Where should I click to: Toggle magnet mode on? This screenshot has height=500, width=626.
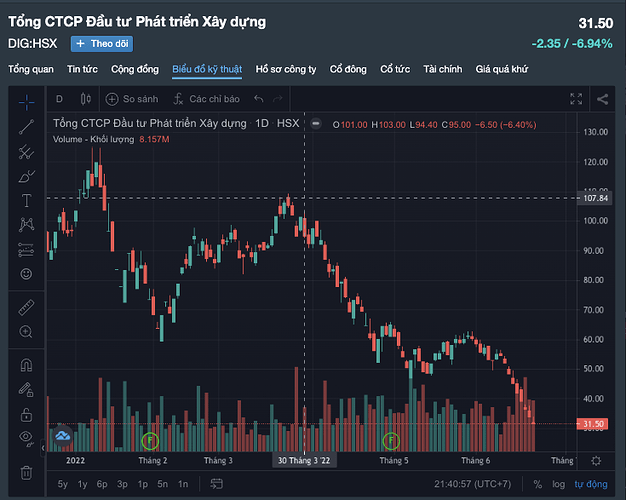tap(27, 365)
